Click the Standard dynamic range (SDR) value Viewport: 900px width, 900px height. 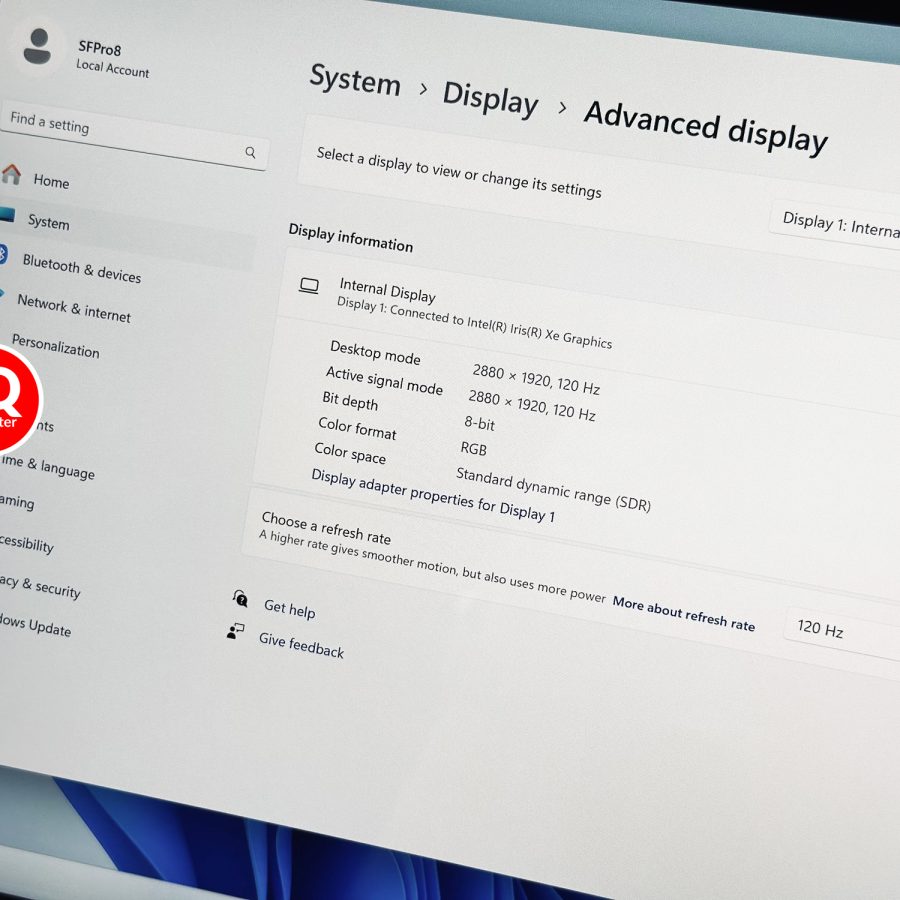pyautogui.click(x=553, y=488)
